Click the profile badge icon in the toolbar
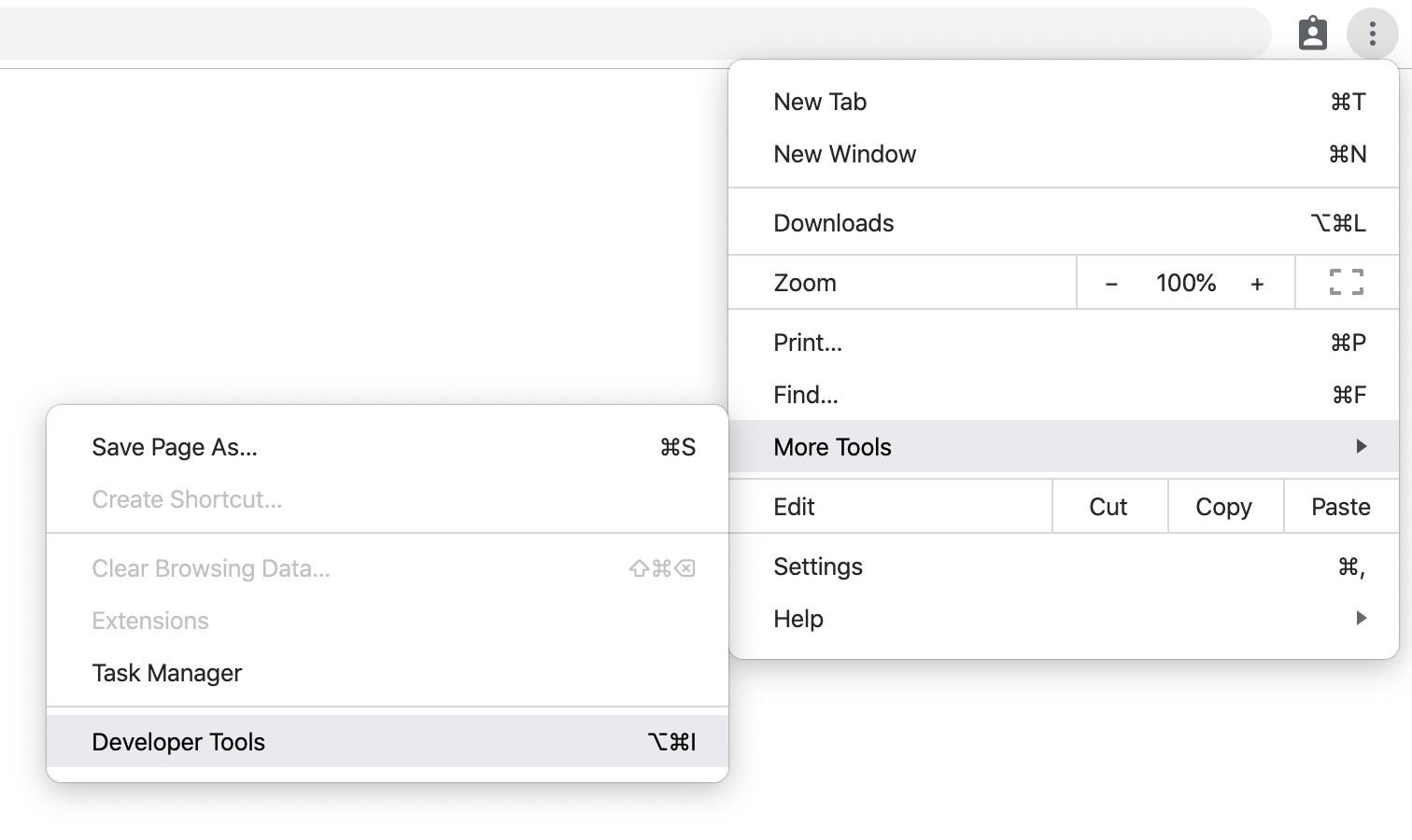The width and height of the screenshot is (1412, 840). pyautogui.click(x=1313, y=35)
